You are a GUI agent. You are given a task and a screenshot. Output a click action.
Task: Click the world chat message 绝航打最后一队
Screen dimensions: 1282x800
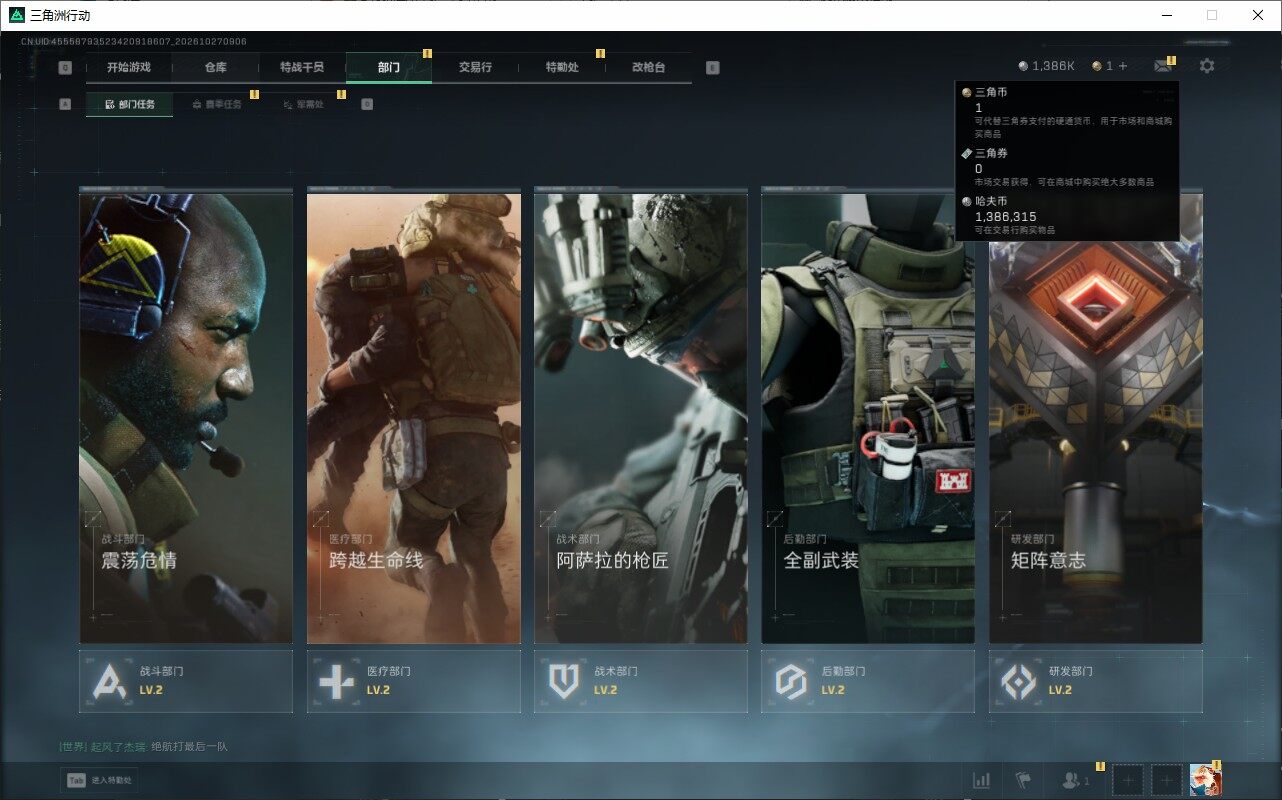tap(190, 747)
